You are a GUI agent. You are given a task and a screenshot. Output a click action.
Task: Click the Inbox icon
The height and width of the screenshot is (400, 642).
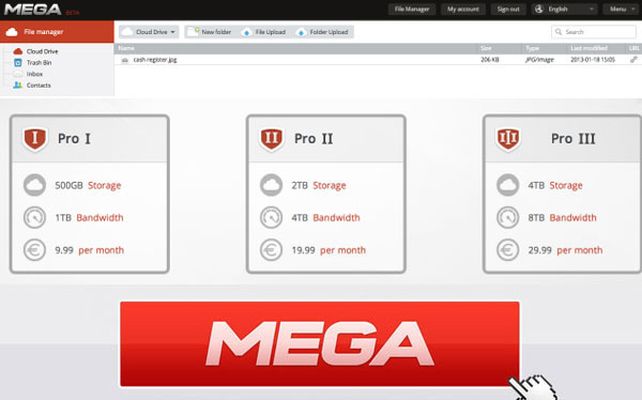click(x=18, y=74)
